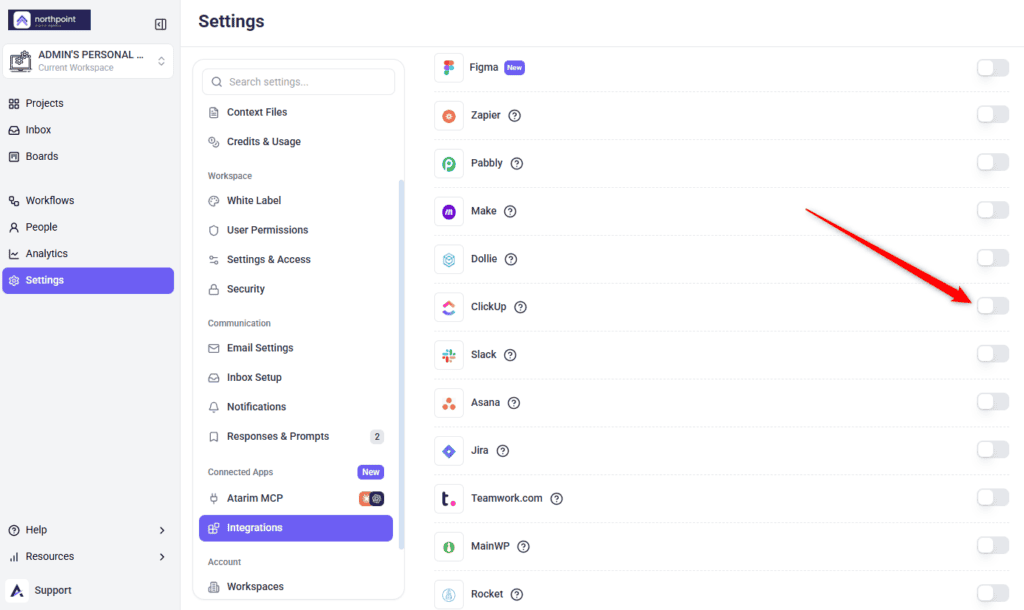This screenshot has width=1024, height=610.
Task: Click the Jira integration logo
Action: tap(449, 451)
